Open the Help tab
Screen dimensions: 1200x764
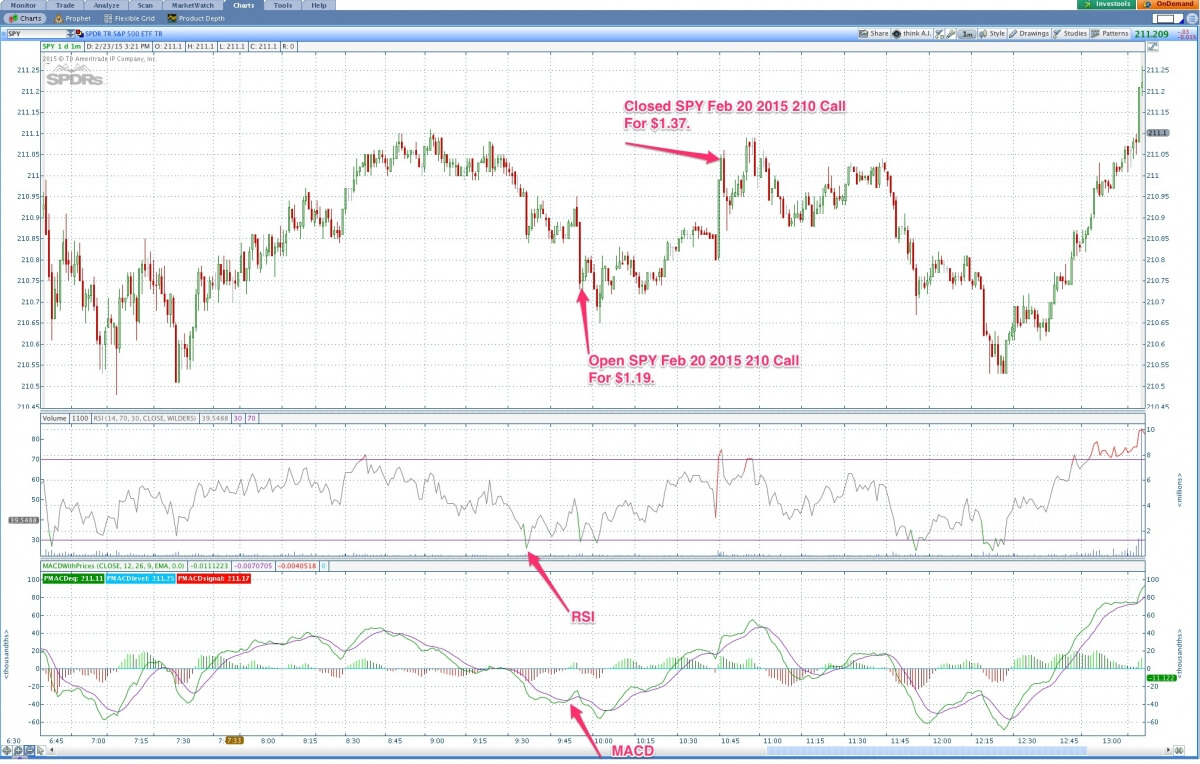click(x=318, y=5)
